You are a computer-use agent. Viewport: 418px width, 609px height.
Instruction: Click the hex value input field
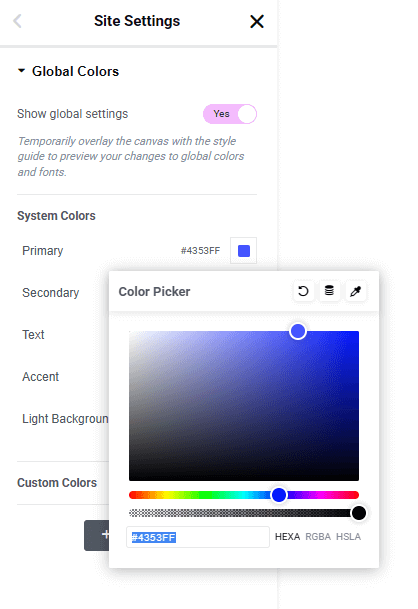198,537
